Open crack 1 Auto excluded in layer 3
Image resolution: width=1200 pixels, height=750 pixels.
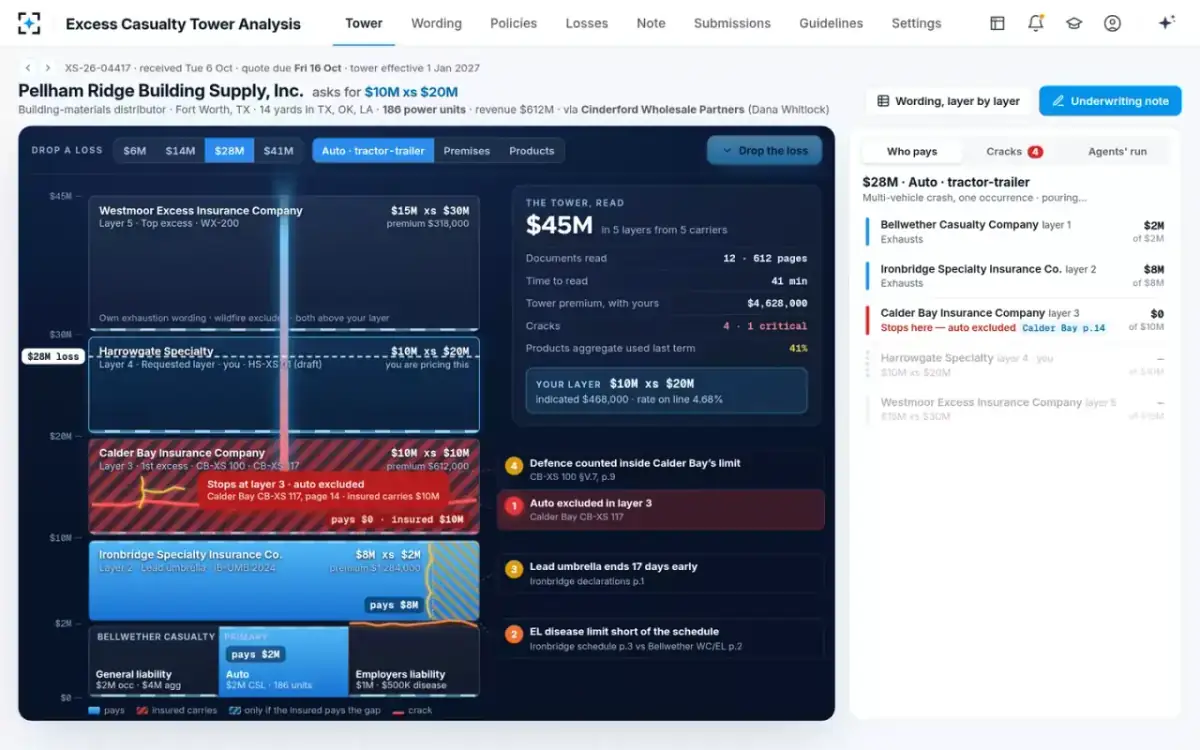(x=661, y=509)
